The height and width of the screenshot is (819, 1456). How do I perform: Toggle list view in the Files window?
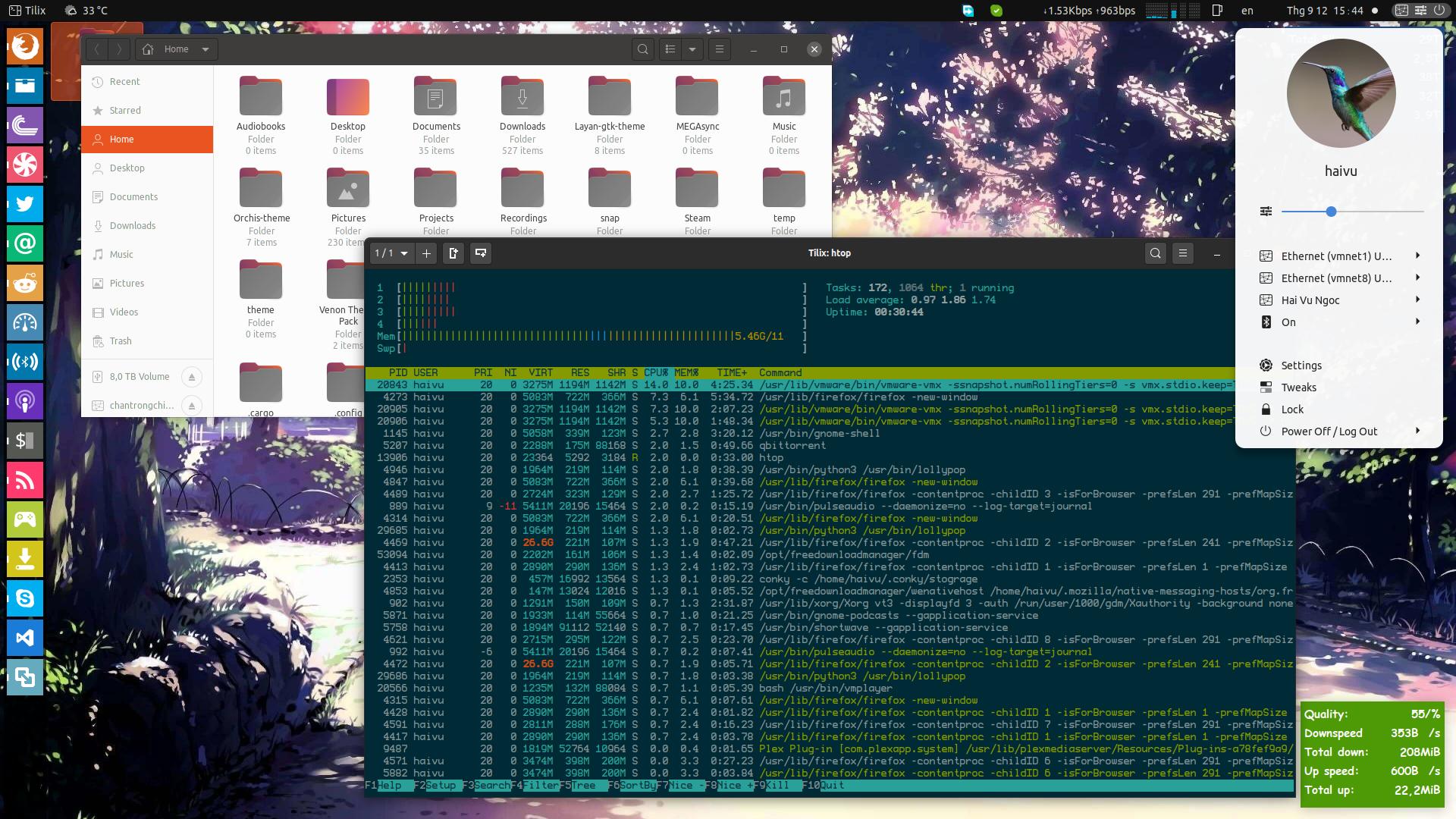pyautogui.click(x=670, y=49)
